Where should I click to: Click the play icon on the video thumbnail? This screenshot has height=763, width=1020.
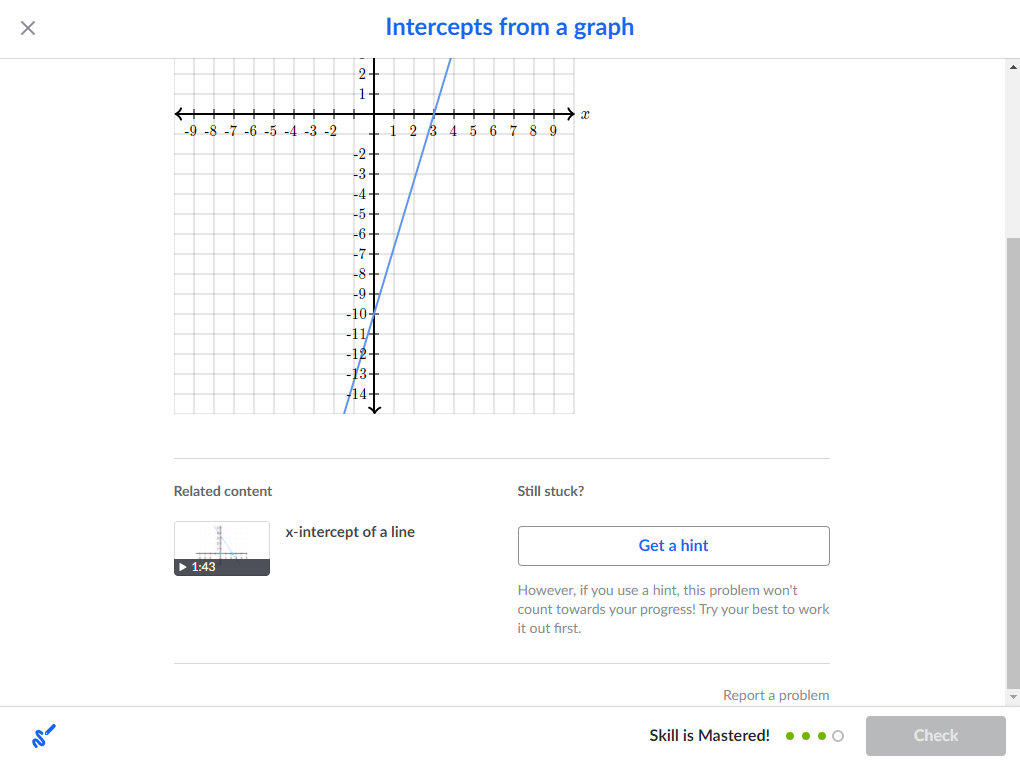183,567
